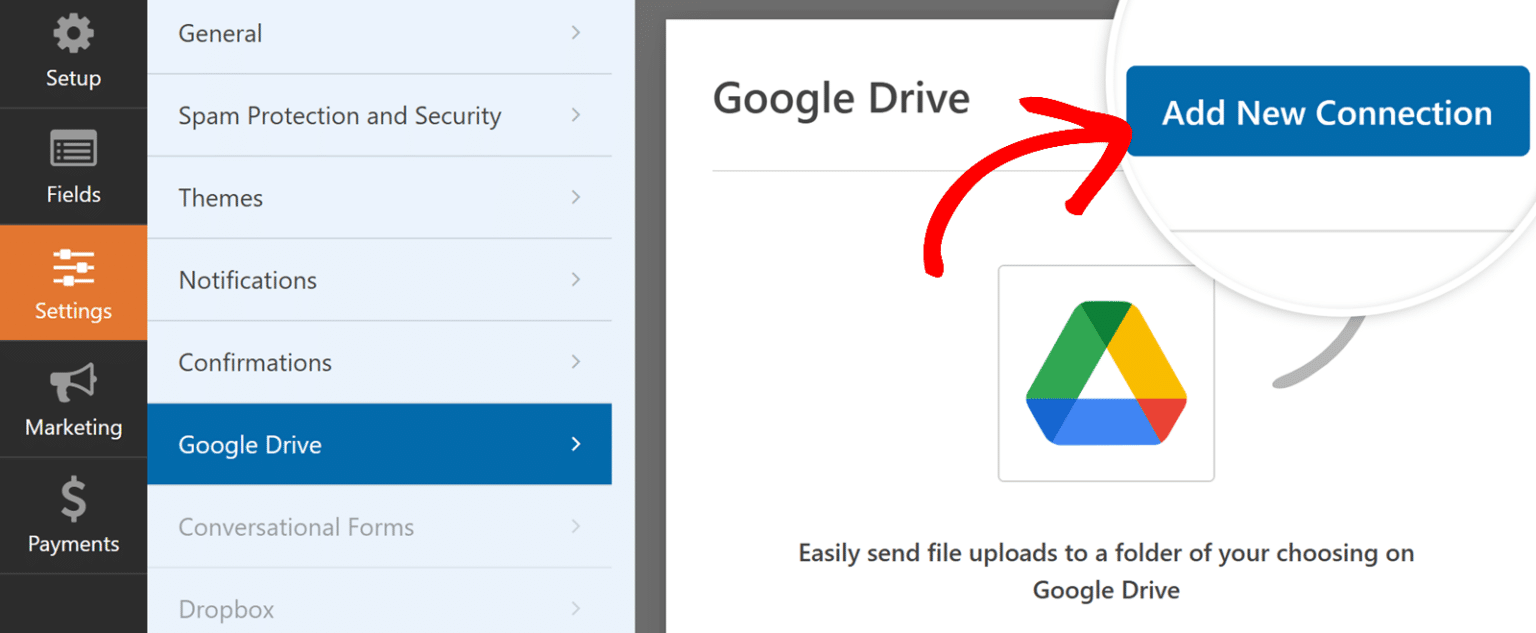Click the Settings sliders icon
1536x633 pixels.
(73, 268)
